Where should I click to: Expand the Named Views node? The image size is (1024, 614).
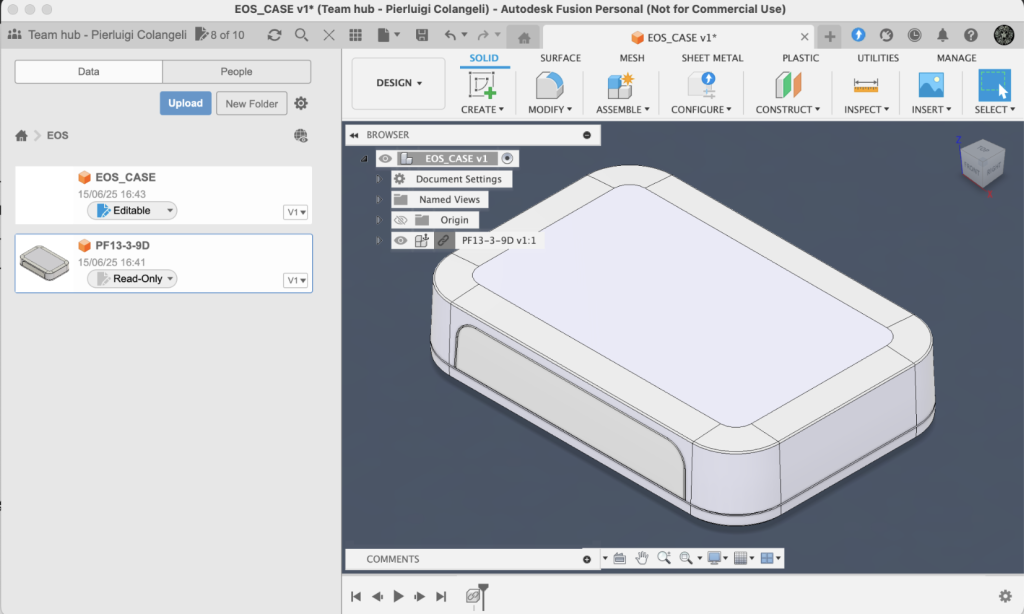click(x=378, y=199)
